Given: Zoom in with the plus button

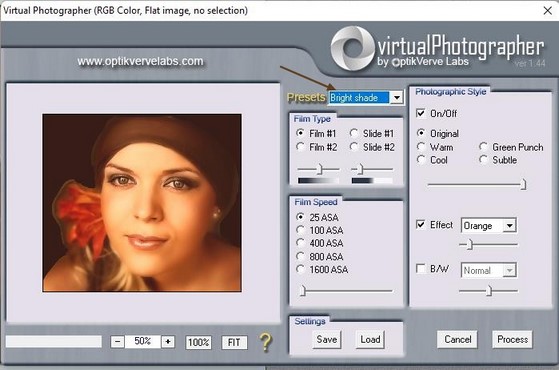Looking at the screenshot, I should point(168,342).
